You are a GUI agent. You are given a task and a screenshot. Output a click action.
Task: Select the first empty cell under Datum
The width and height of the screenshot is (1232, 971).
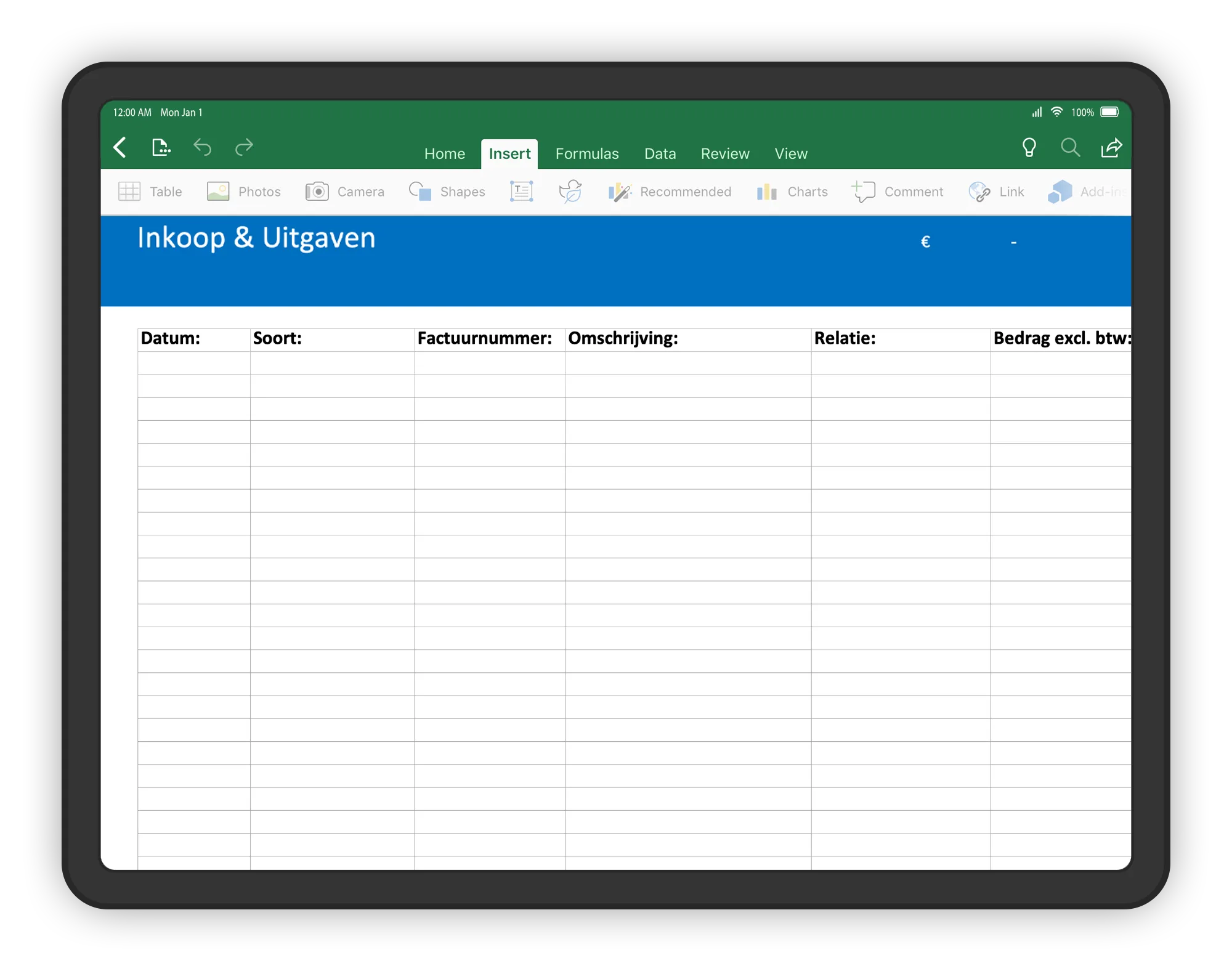coord(192,361)
